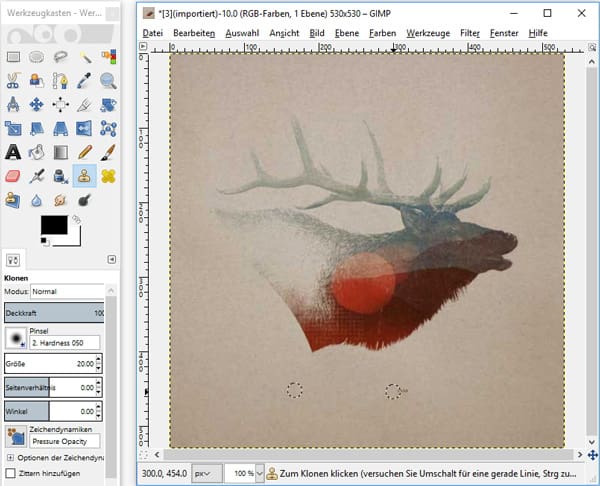This screenshot has height=486, width=600.
Task: Enable the Zittern hinzufügen checkbox
Action: 10,472
